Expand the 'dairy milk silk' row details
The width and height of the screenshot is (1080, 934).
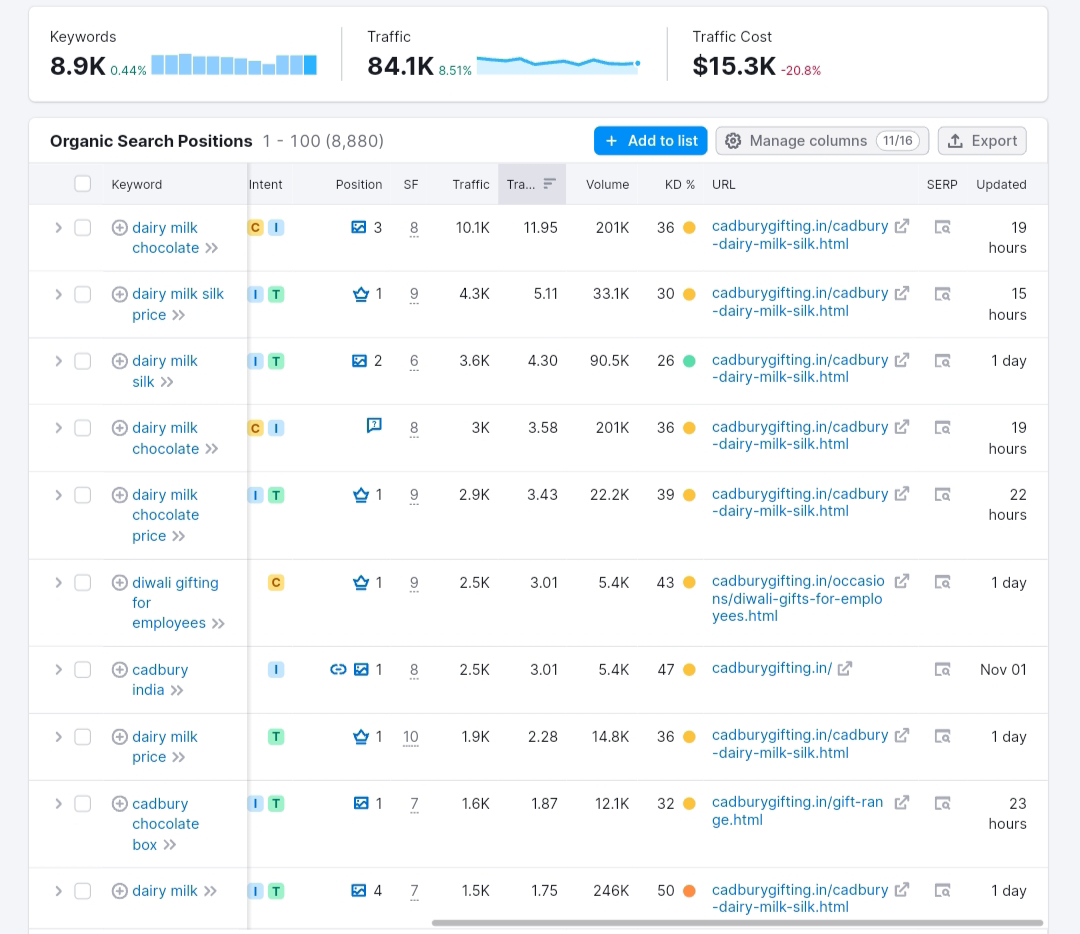point(59,361)
